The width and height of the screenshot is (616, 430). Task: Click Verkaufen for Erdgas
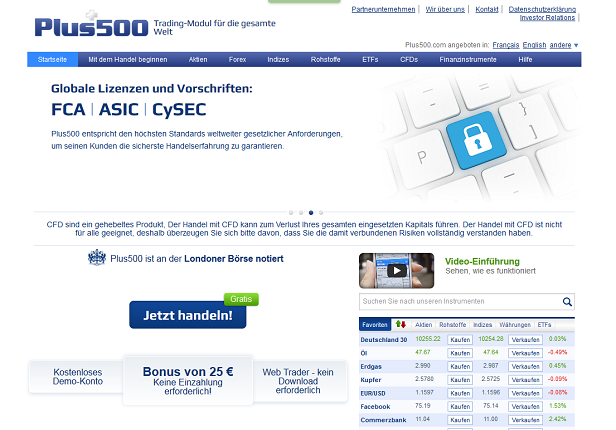(x=525, y=366)
